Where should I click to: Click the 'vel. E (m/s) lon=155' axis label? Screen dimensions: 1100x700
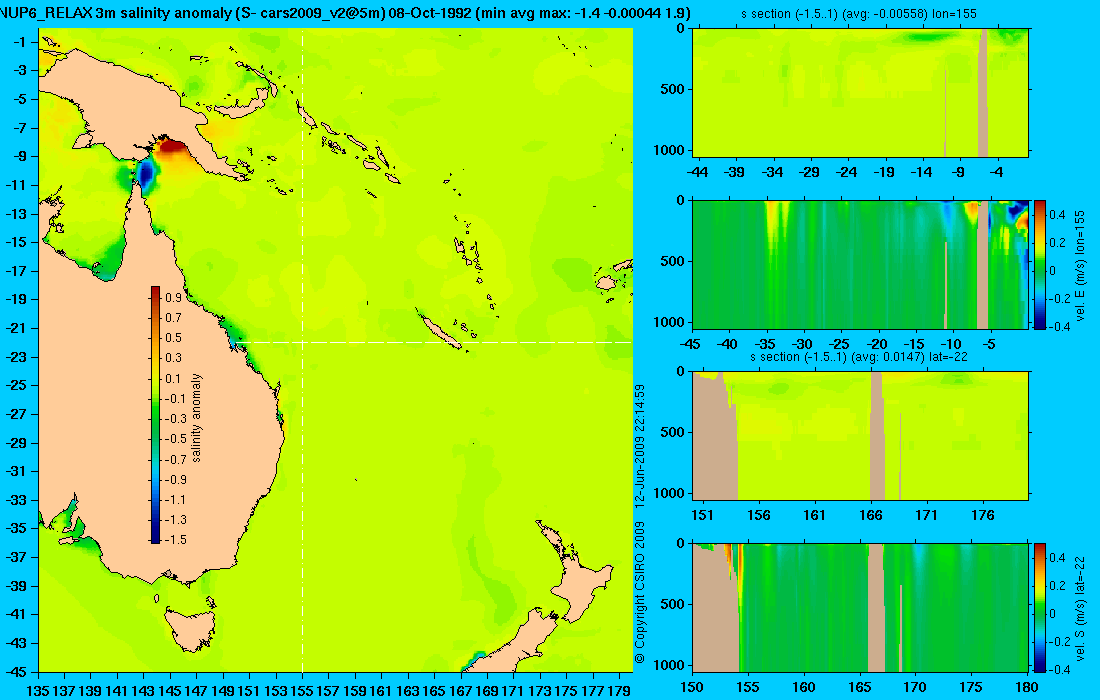click(x=1080, y=265)
